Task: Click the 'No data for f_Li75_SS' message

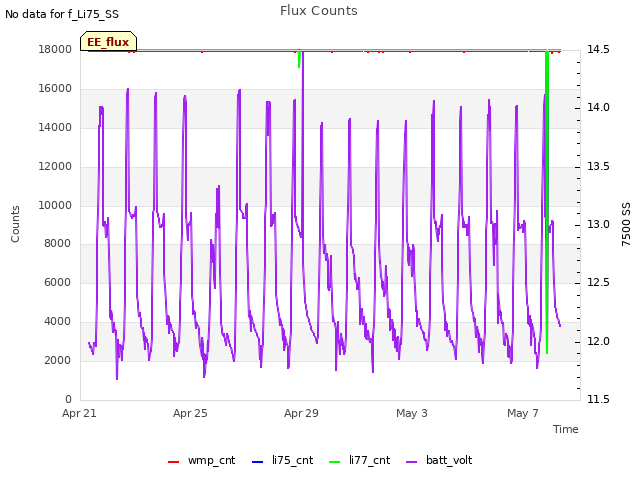Action: pyautogui.click(x=62, y=14)
